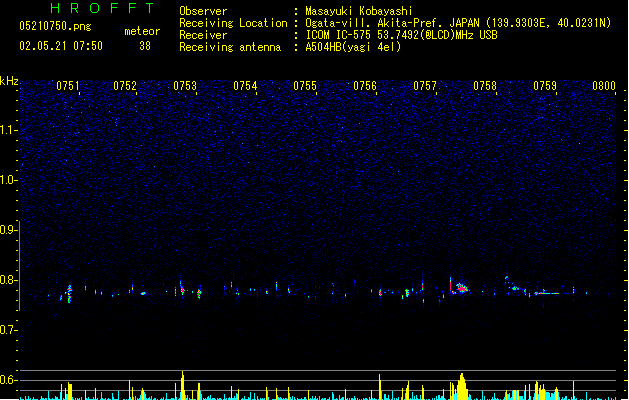This screenshot has height=400, width=629.
Task: Click the meteor count value 38
Action: 145,46
